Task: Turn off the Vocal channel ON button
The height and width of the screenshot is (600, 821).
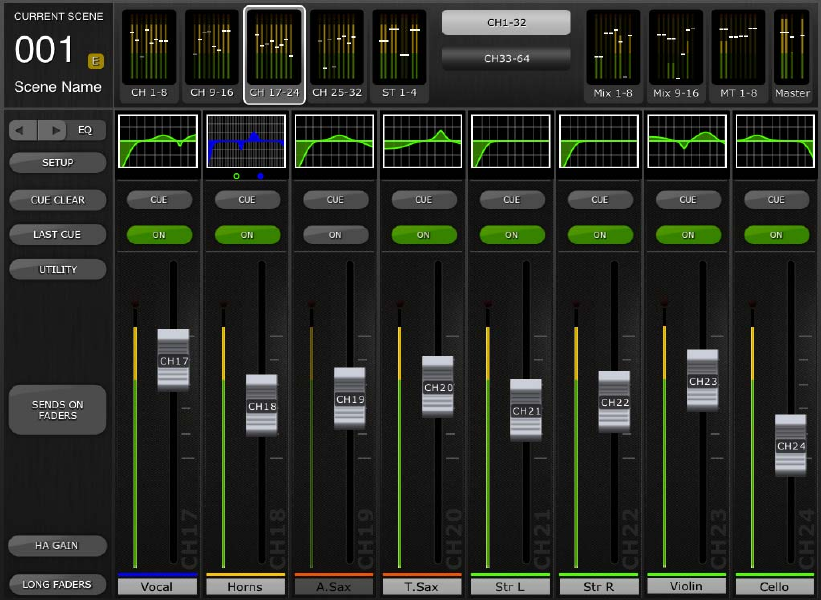Action: tap(159, 235)
